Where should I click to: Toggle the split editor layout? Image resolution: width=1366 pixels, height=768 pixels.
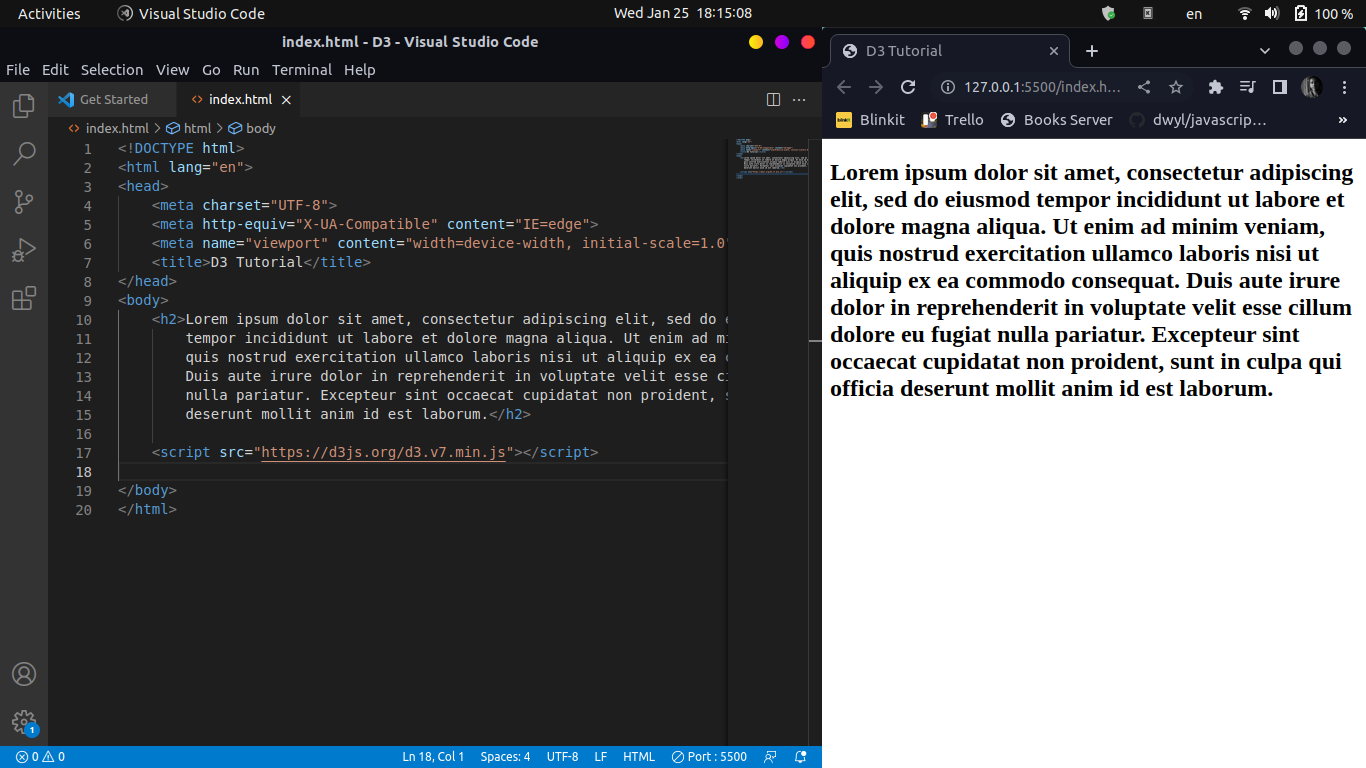click(x=773, y=99)
